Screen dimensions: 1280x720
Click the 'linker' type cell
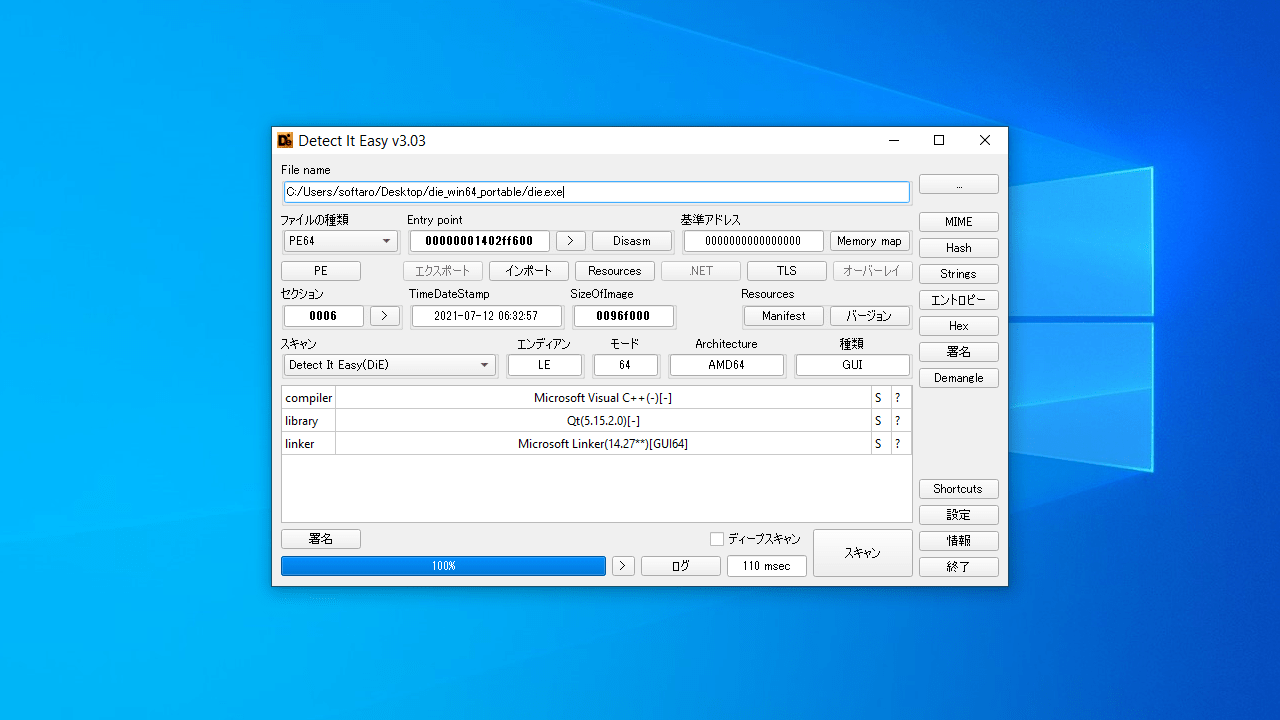point(309,444)
